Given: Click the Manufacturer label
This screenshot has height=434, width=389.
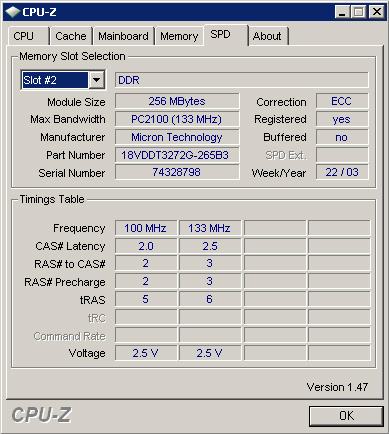Looking at the screenshot, I should 73,137.
